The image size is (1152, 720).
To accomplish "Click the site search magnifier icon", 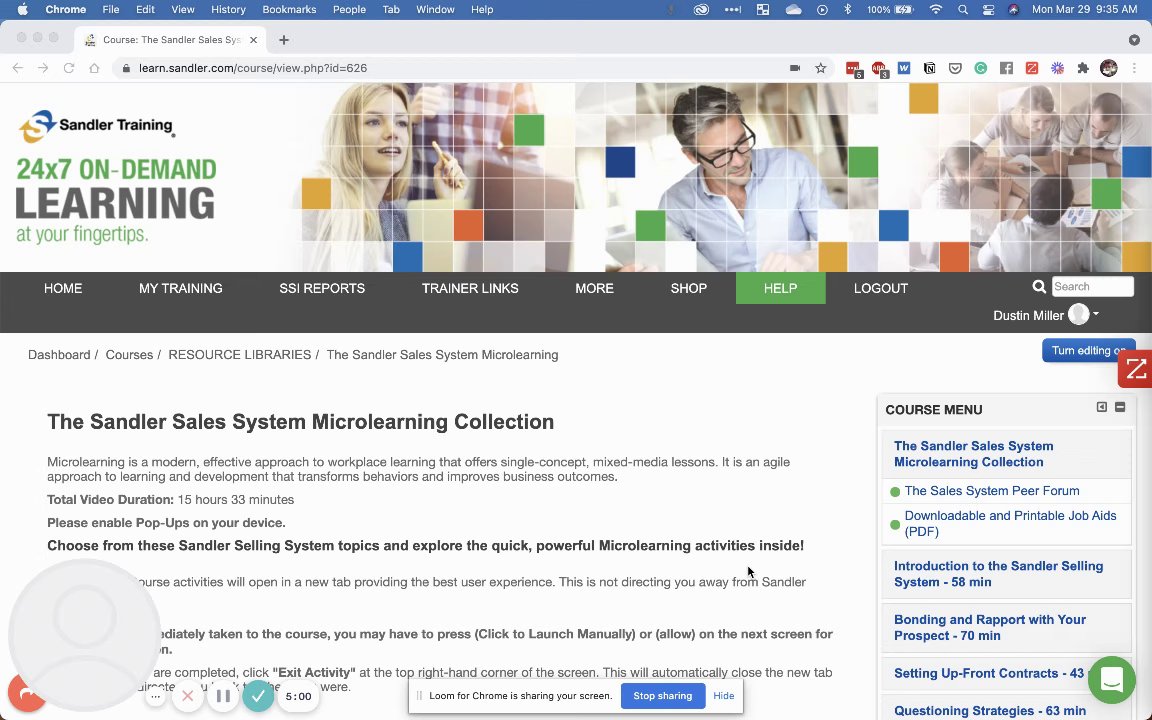I will tap(1039, 287).
